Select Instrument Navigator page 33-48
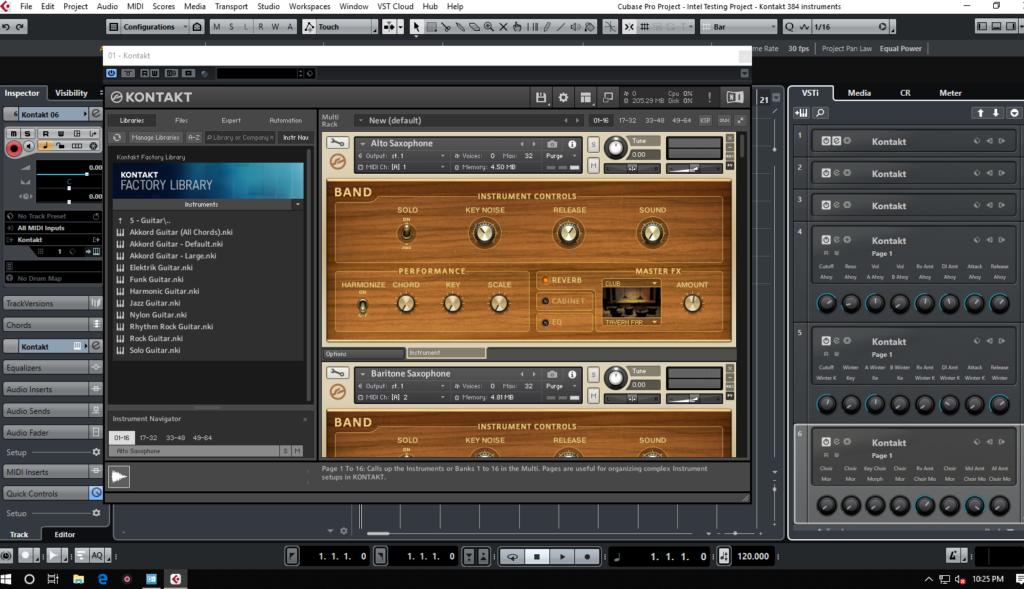Image resolution: width=1024 pixels, height=589 pixels. (x=175, y=438)
